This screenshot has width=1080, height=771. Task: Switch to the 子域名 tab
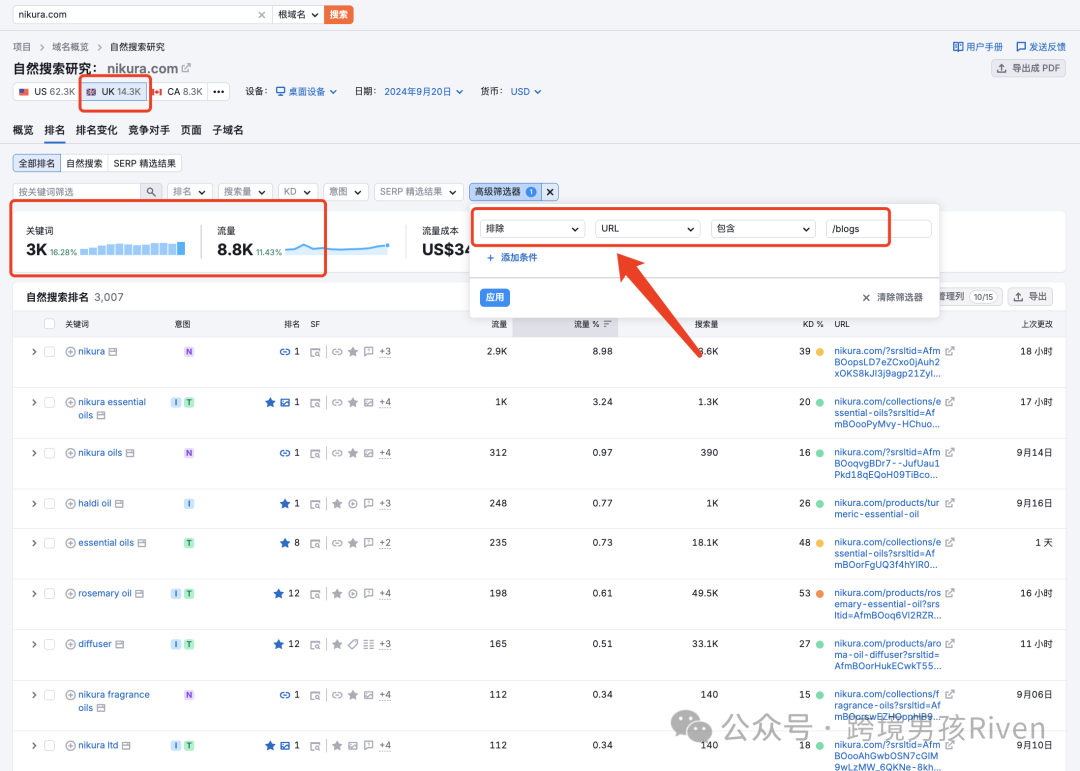[228, 130]
